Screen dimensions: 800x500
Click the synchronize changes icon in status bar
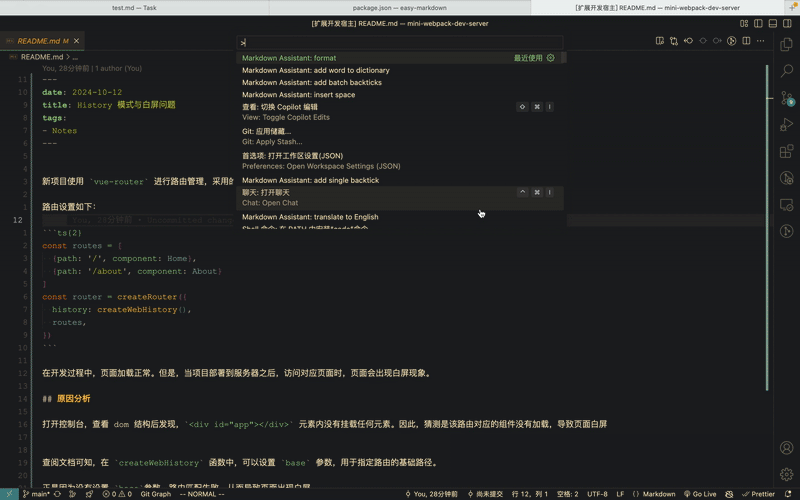coord(57,494)
